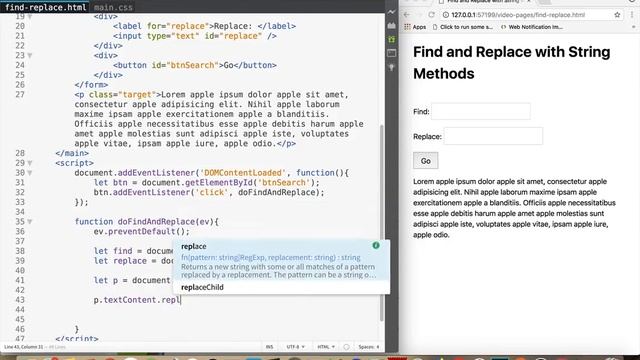Viewport: 640px width, 360px height.
Task: Focus the Find text input field
Action: pos(481,111)
